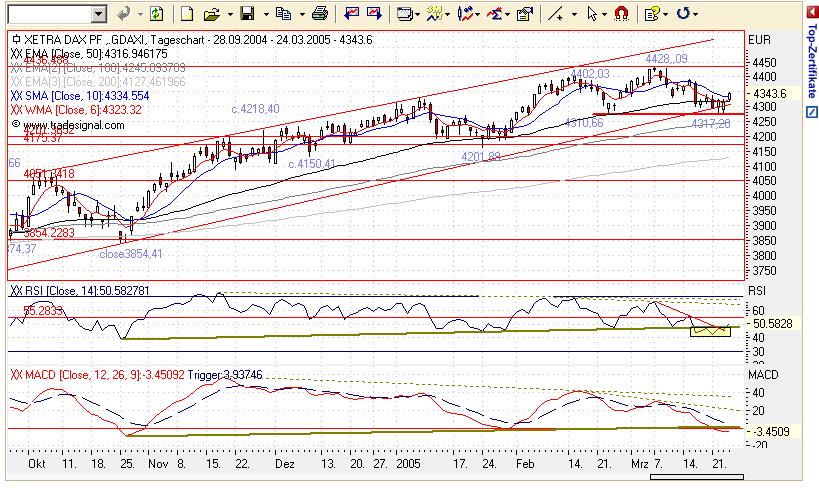Select the SMA [Close, 10] legend entry
Viewport: 819px width, 489px height.
tap(80, 96)
